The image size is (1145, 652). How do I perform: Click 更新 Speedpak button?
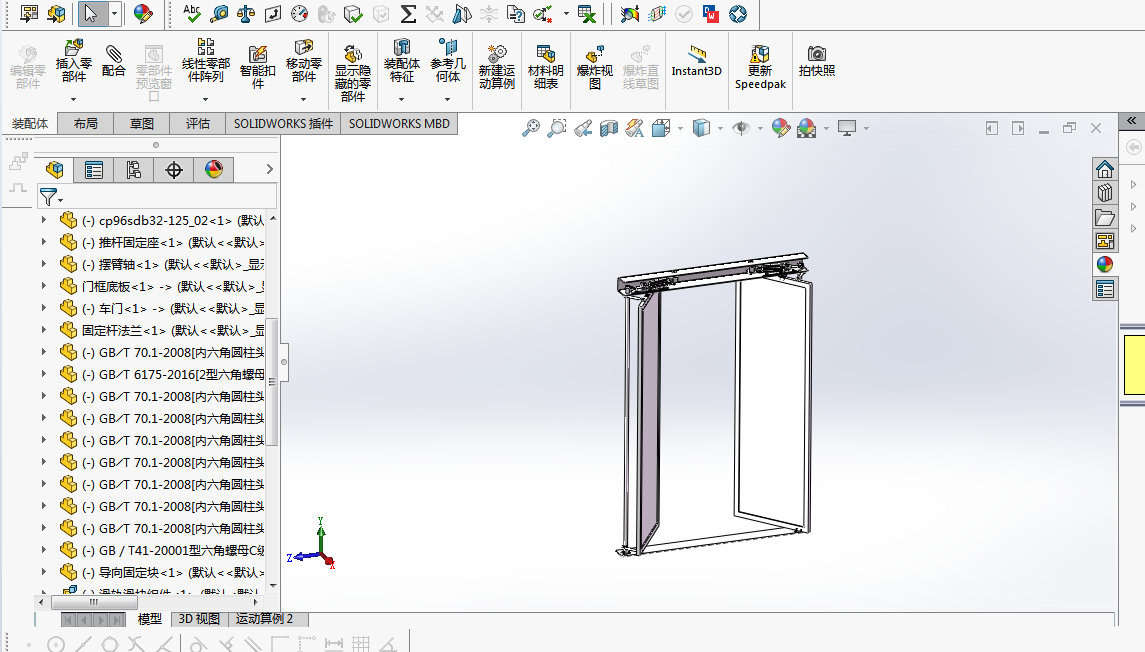[760, 67]
